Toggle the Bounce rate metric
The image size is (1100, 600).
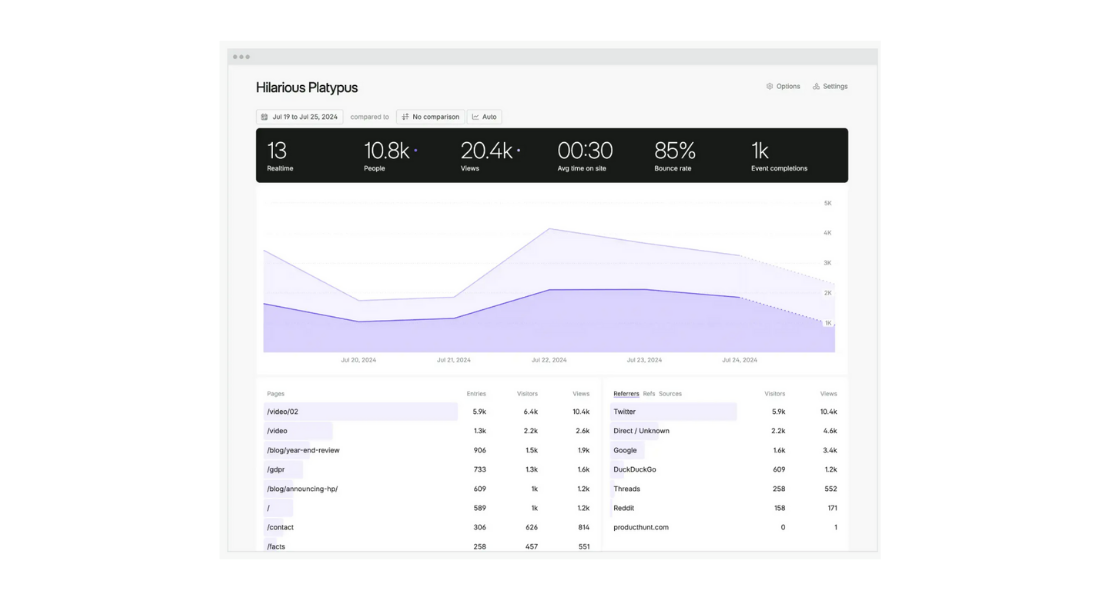coord(673,155)
